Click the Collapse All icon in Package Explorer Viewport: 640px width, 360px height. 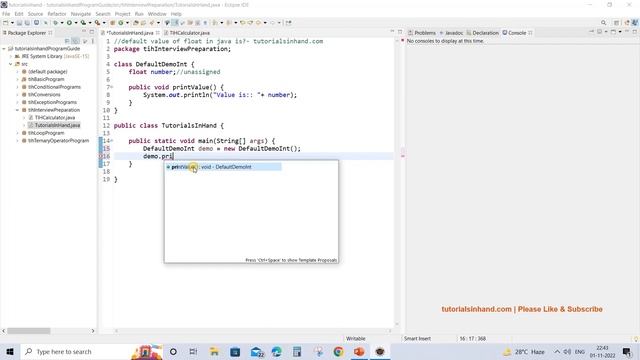pyautogui.click(x=67, y=41)
